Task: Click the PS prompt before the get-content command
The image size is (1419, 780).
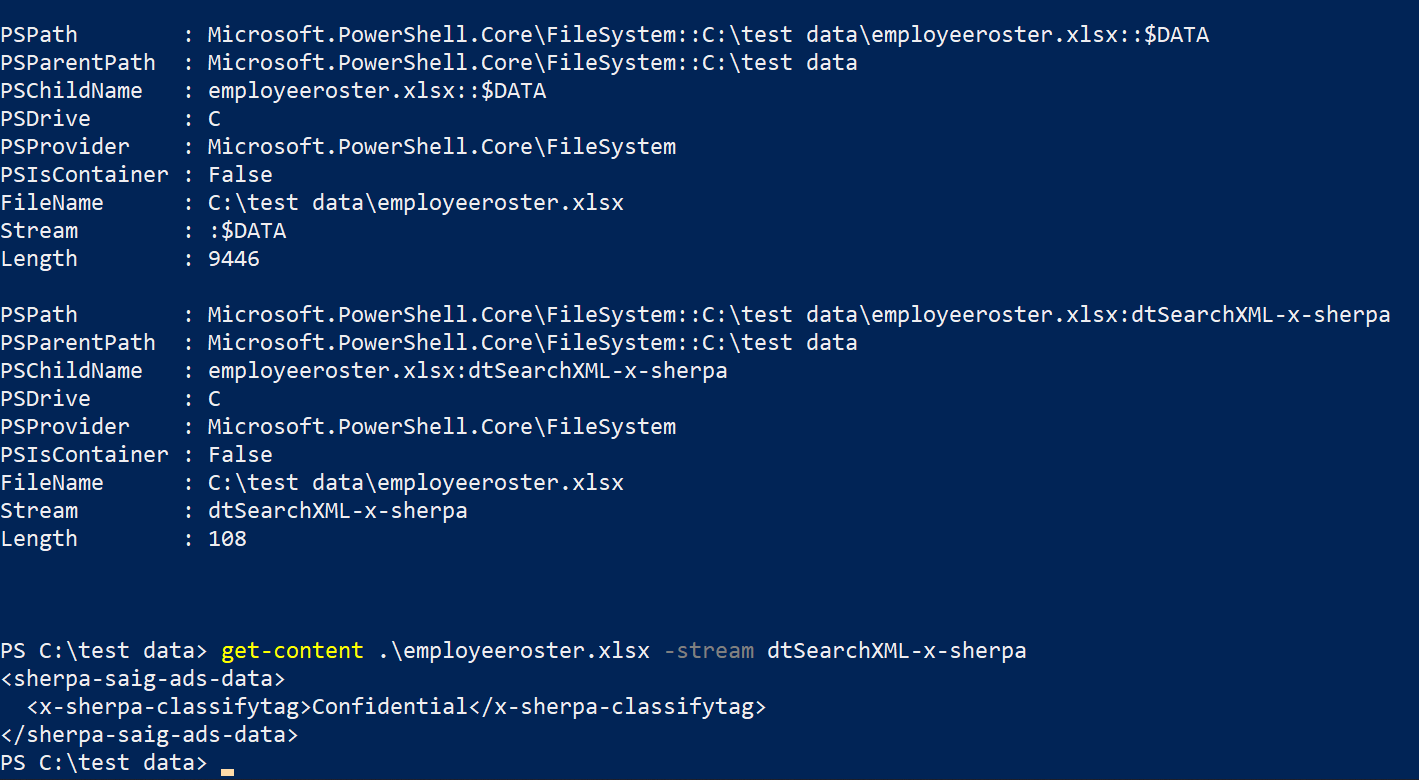Action: 104,651
